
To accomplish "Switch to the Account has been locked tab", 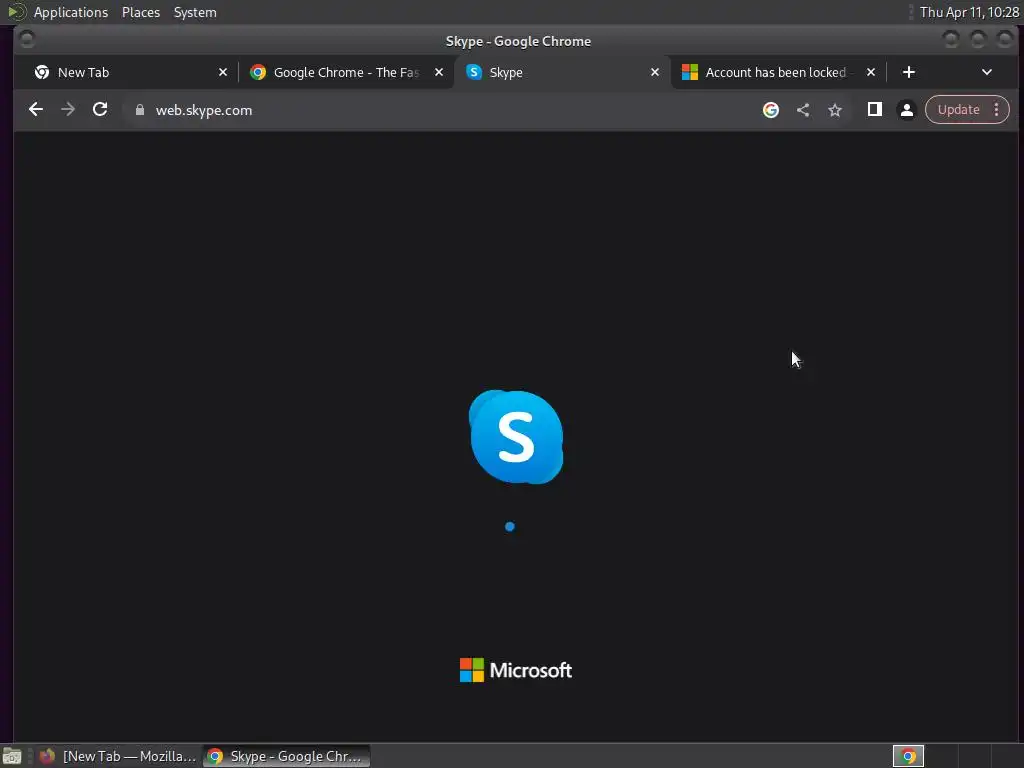I will pos(777,72).
